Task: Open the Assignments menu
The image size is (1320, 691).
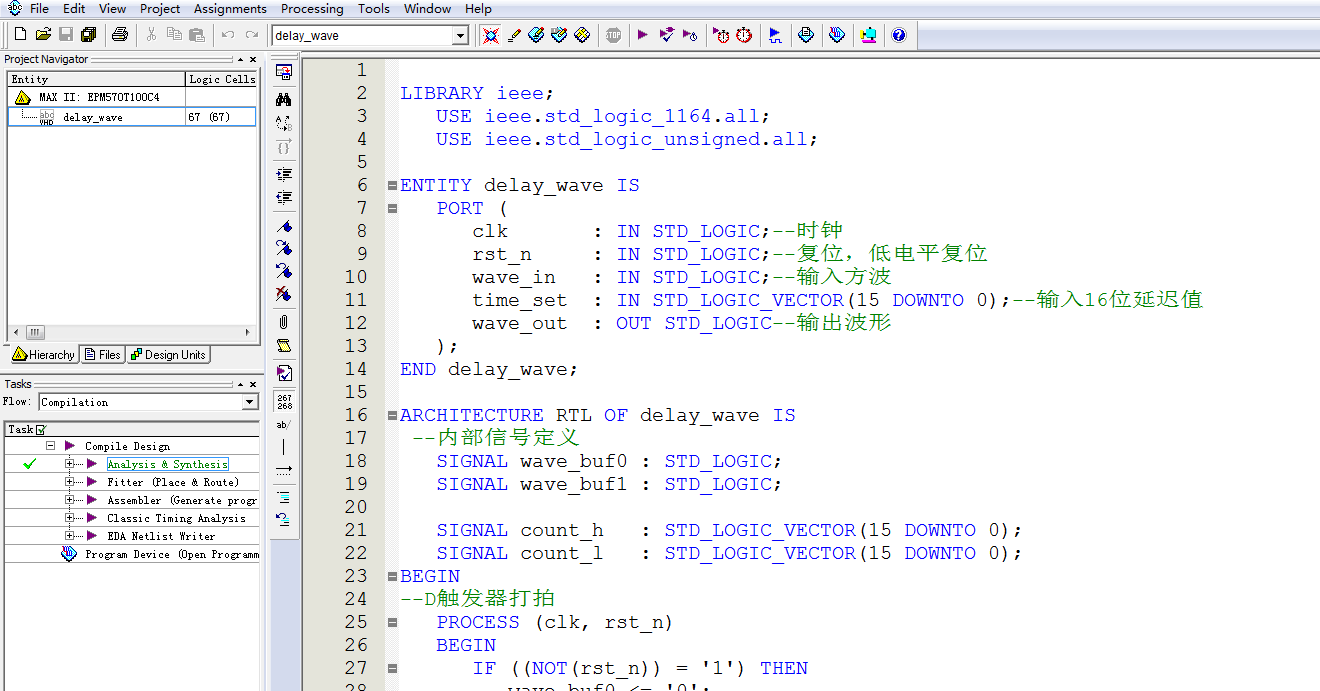Action: click(230, 9)
